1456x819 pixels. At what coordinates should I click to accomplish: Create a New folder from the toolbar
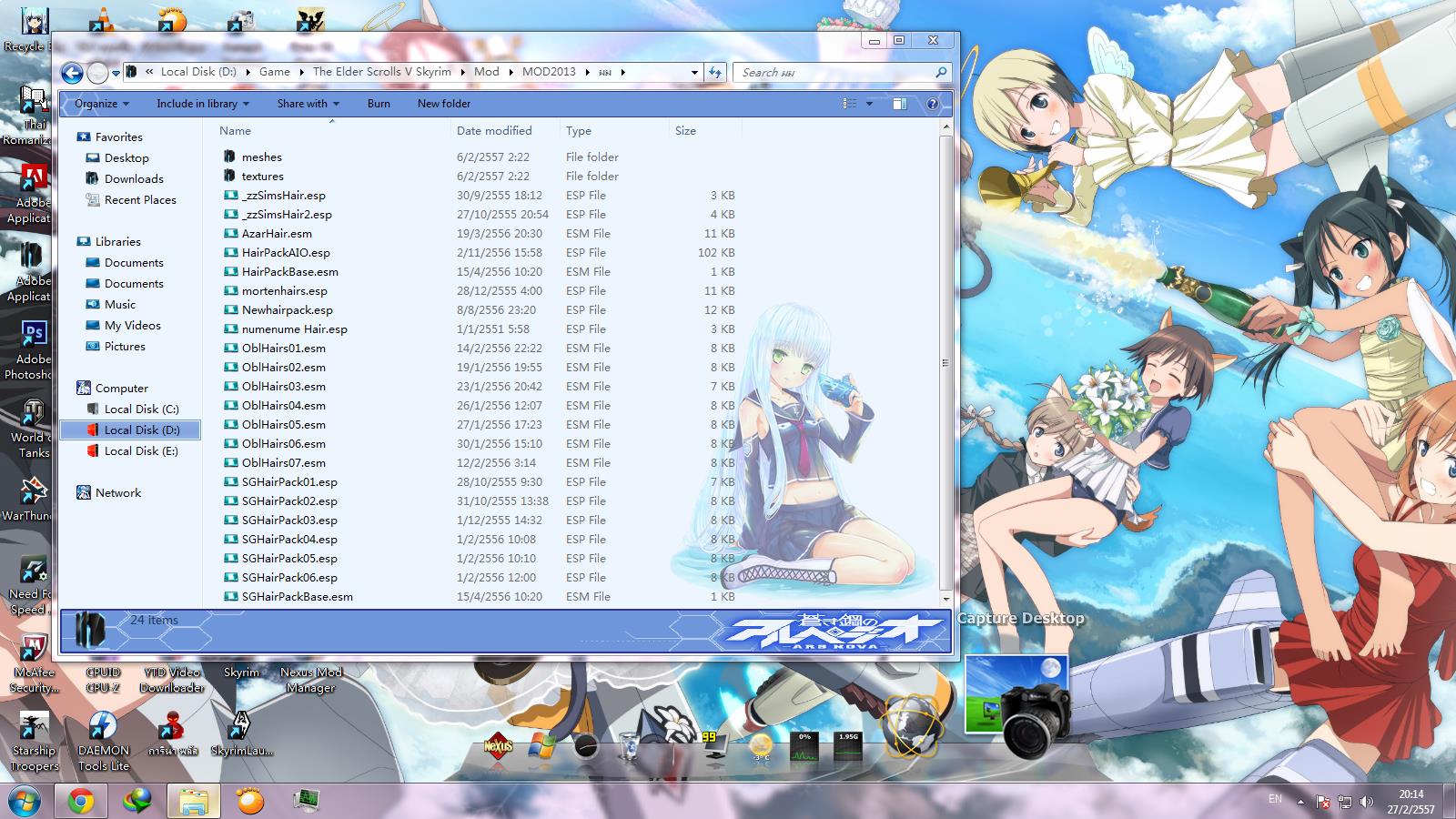pos(444,104)
